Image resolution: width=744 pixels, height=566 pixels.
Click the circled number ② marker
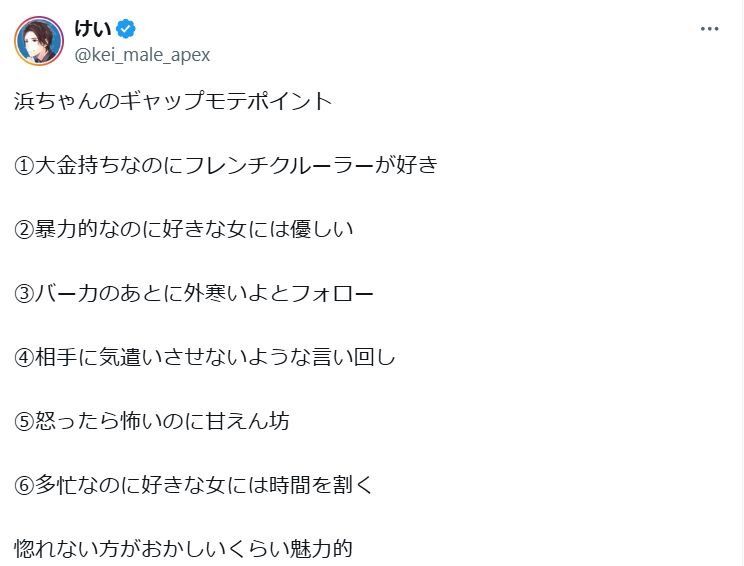click(24, 230)
